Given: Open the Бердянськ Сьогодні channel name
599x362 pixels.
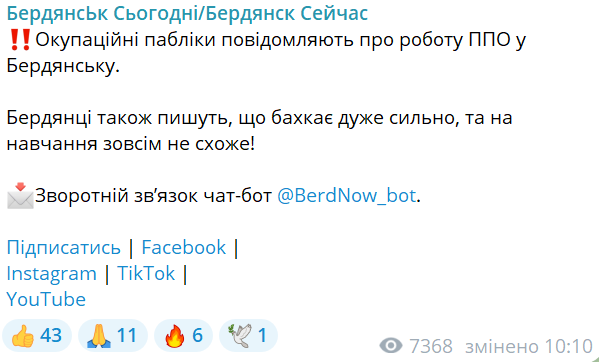Looking at the screenshot, I should point(187,14).
